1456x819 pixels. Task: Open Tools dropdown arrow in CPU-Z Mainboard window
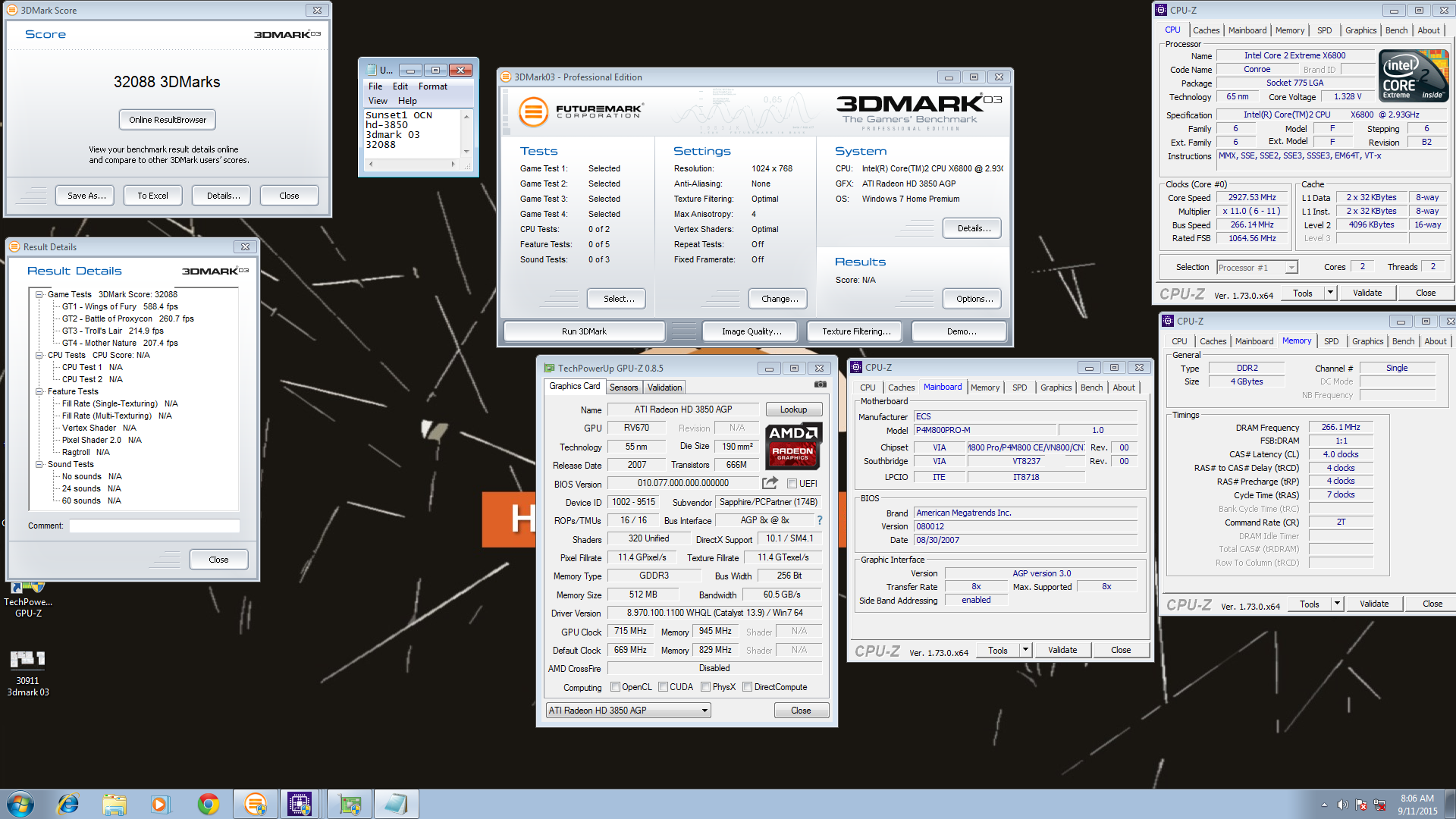pos(1025,650)
